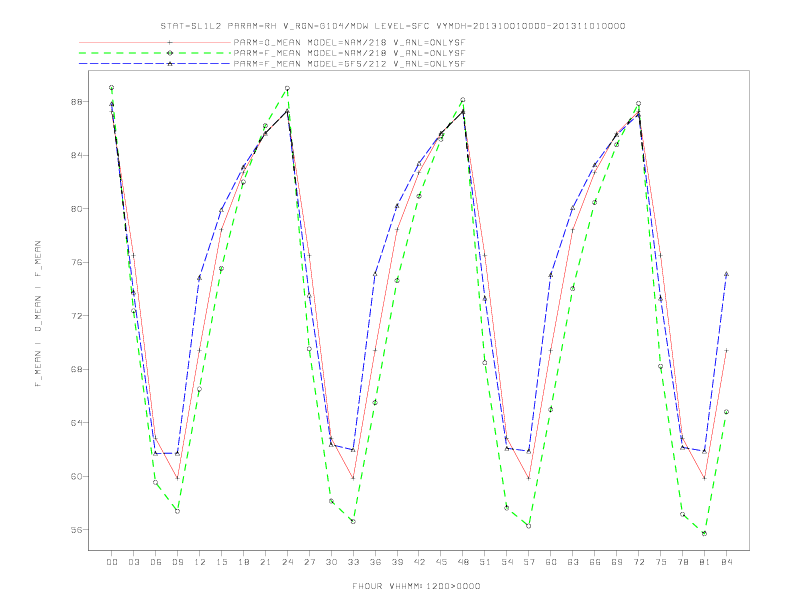Click green circle data point at hour 57
The image size is (792, 612).
pos(529,526)
